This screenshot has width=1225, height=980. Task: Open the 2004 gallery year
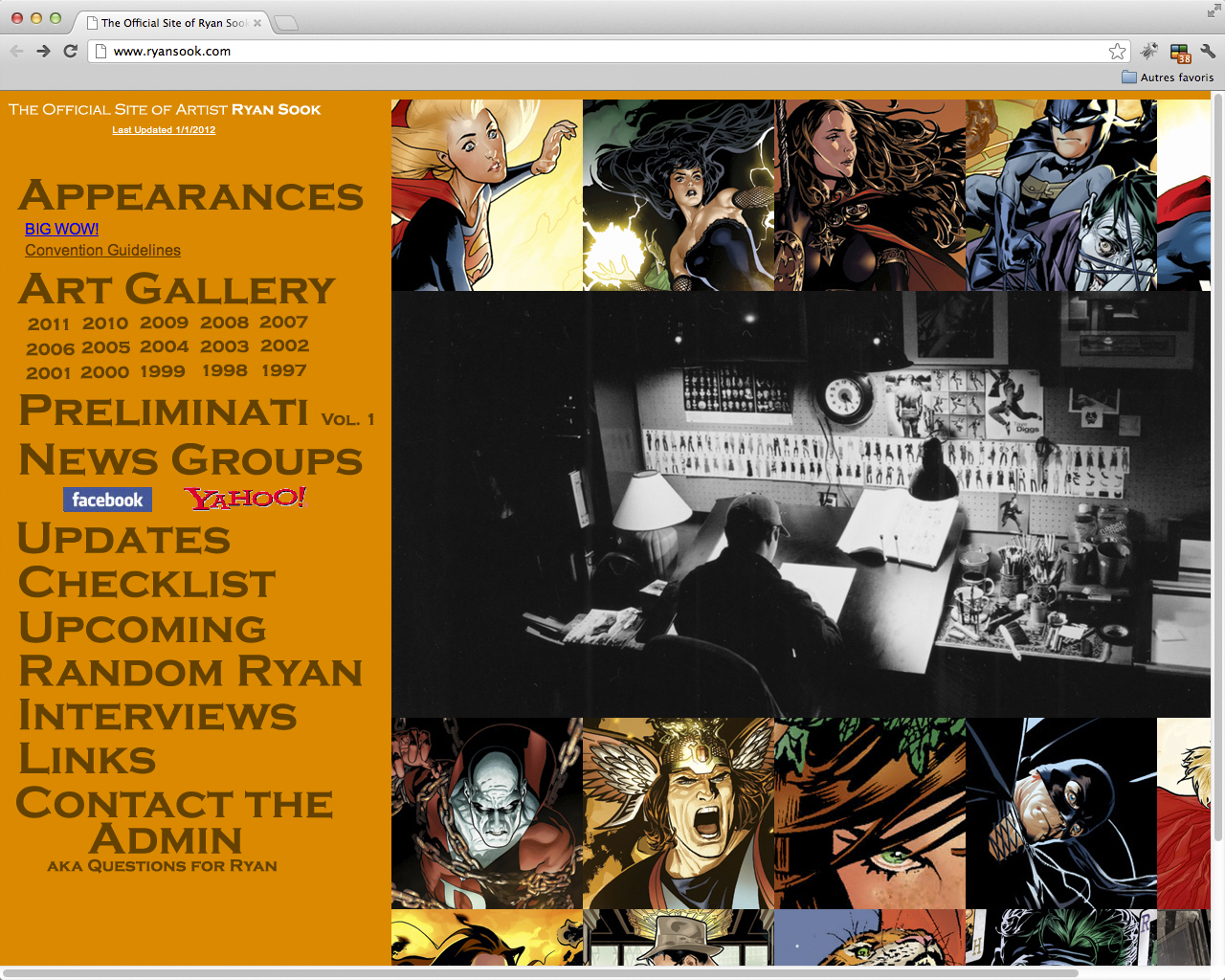165,346
